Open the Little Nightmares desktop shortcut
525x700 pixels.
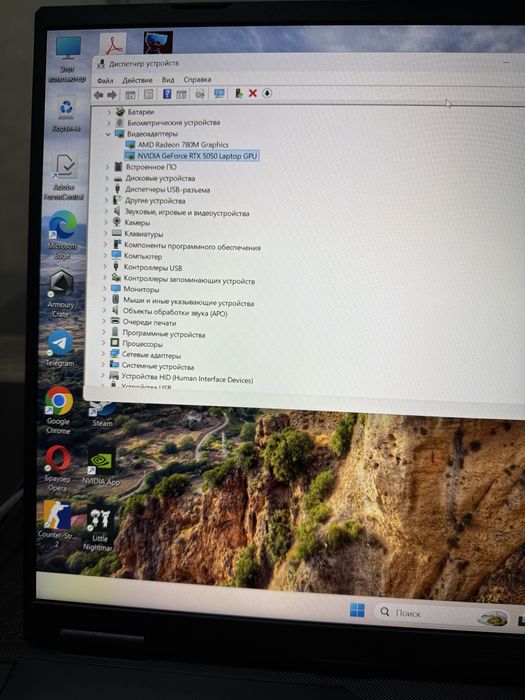pyautogui.click(x=100, y=529)
